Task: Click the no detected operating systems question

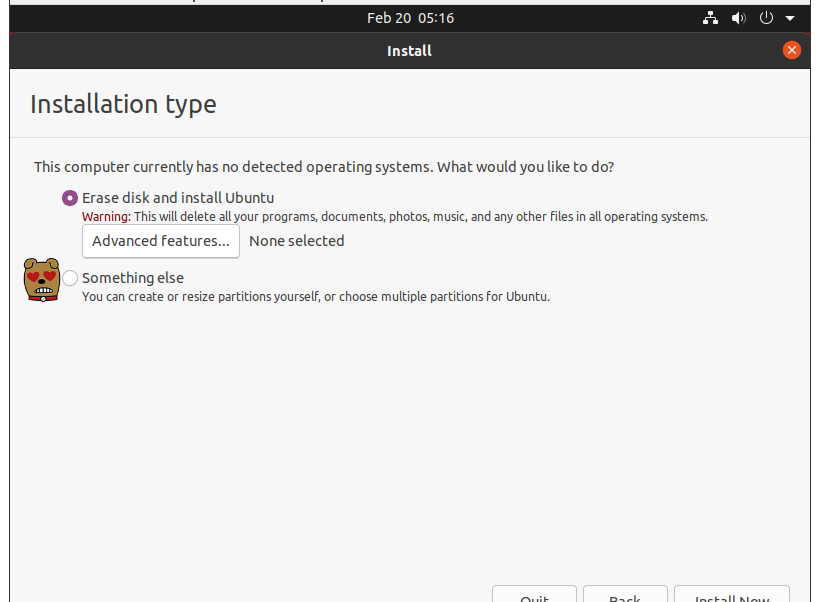Action: click(x=324, y=167)
